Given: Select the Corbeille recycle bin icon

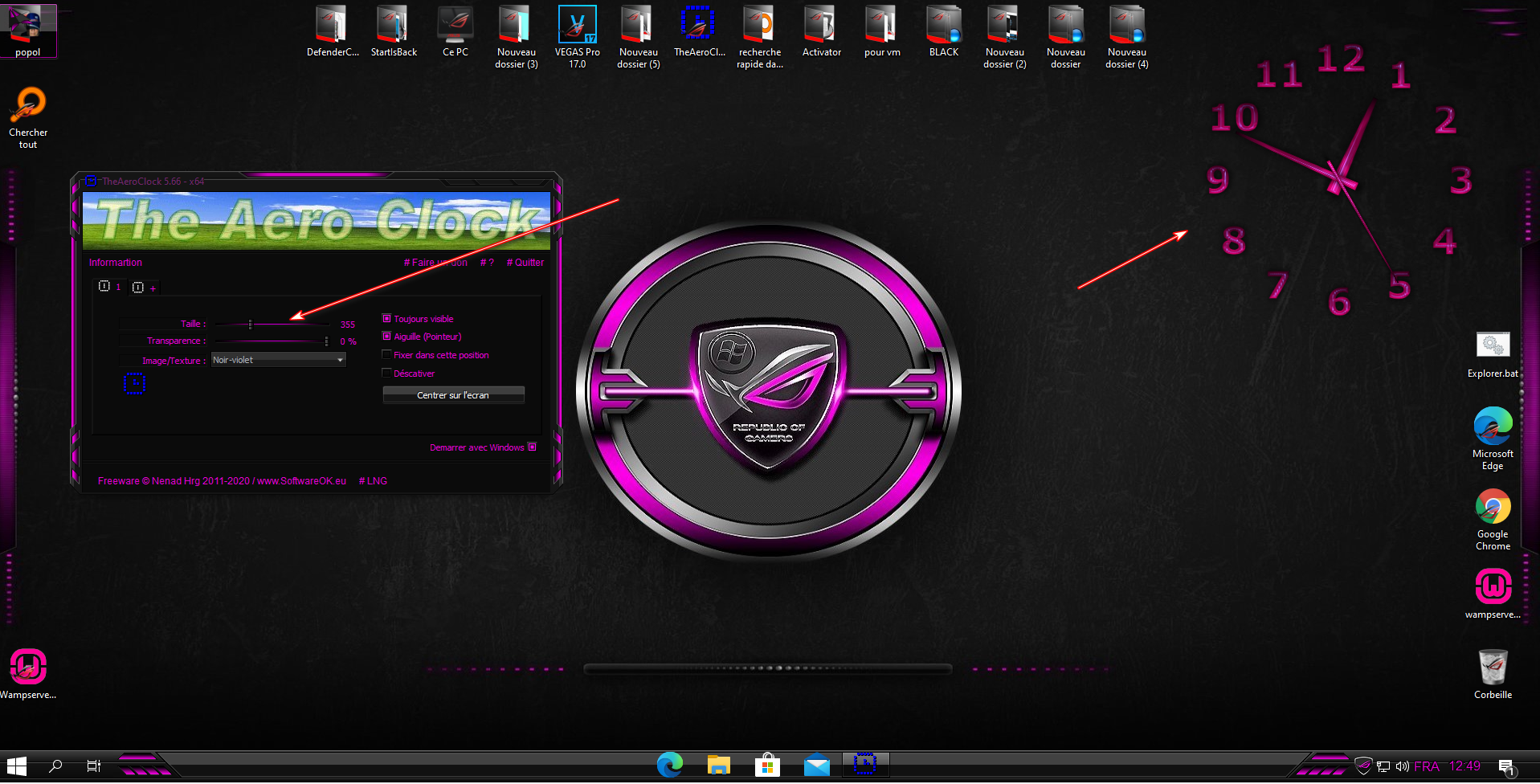Looking at the screenshot, I should (1492, 673).
